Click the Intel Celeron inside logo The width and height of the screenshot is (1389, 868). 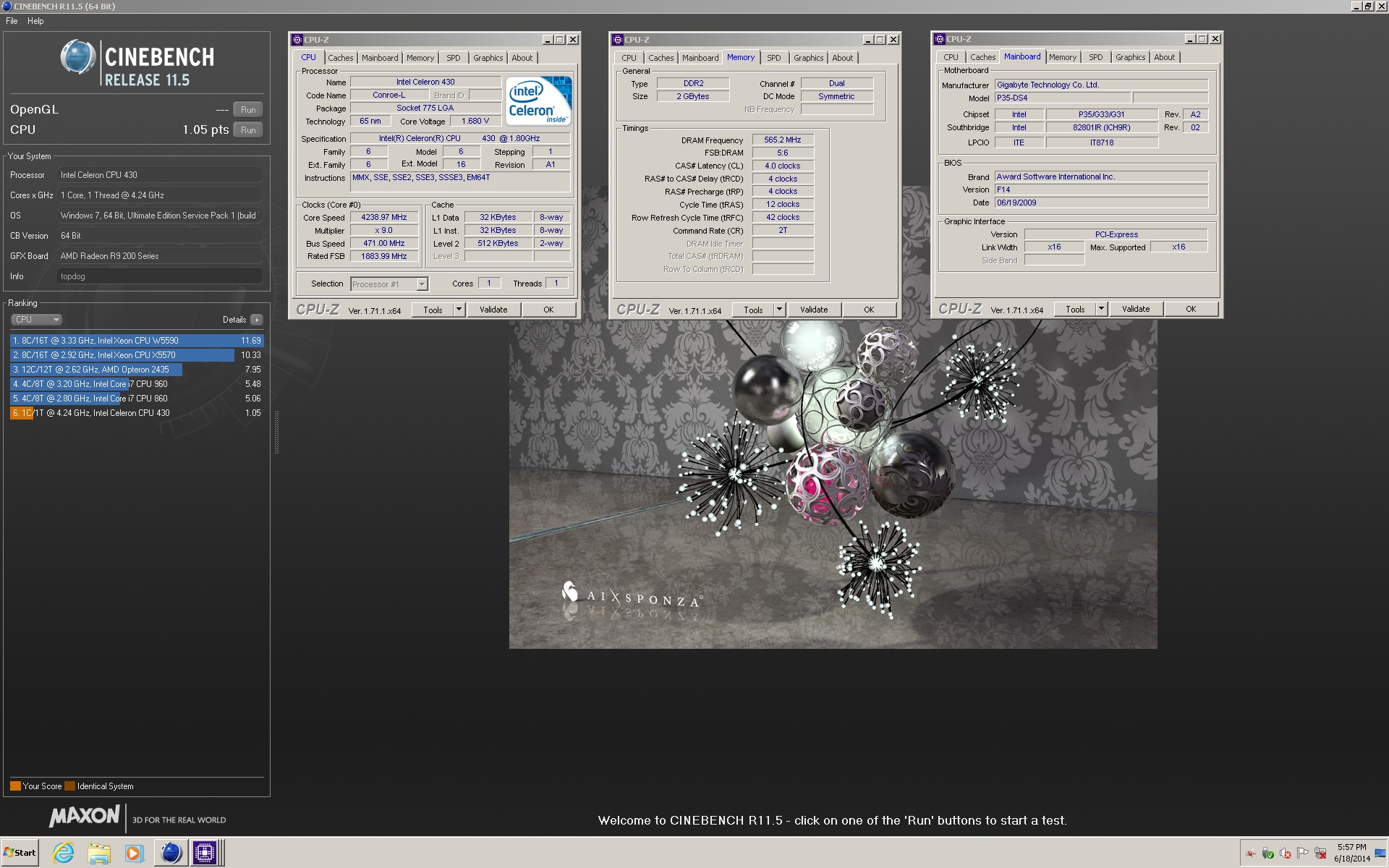pyautogui.click(x=539, y=101)
